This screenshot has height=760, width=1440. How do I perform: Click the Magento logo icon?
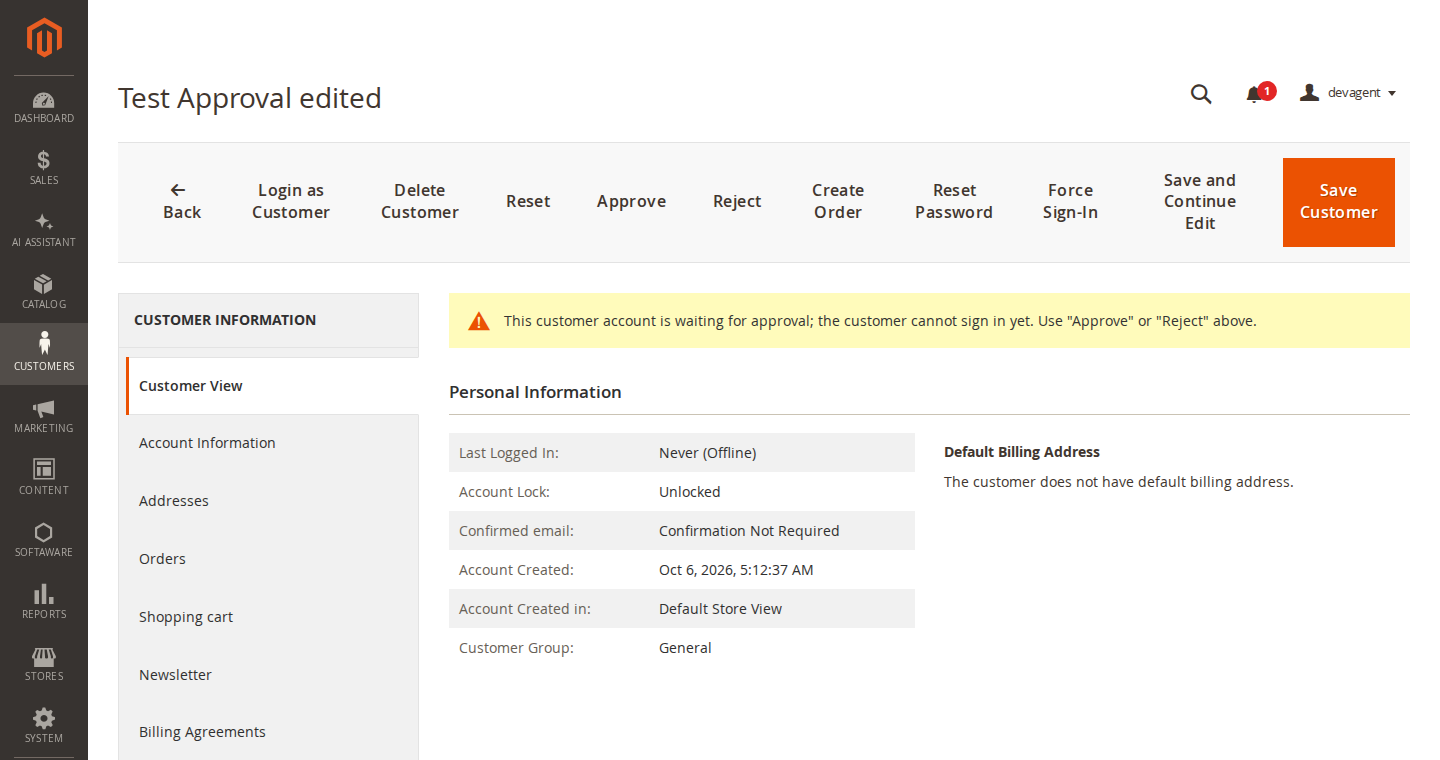[44, 38]
